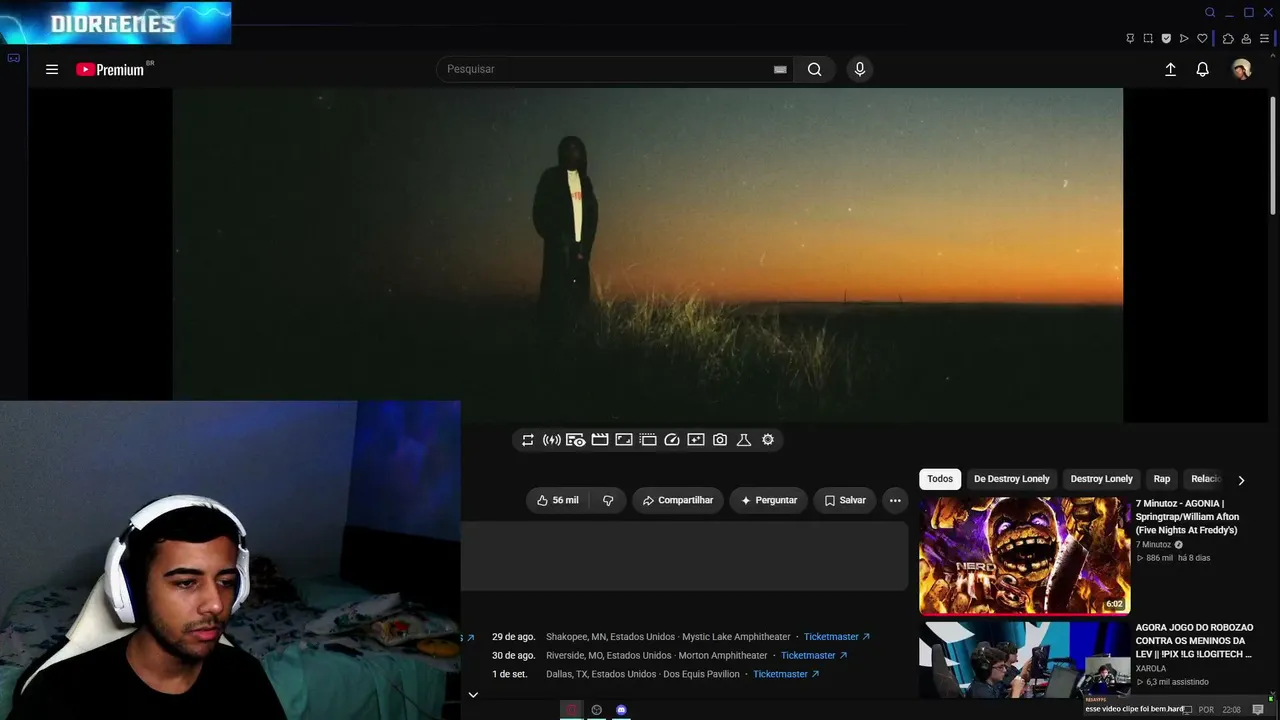
Task: Click the video player frame
Action: [x=648, y=255]
